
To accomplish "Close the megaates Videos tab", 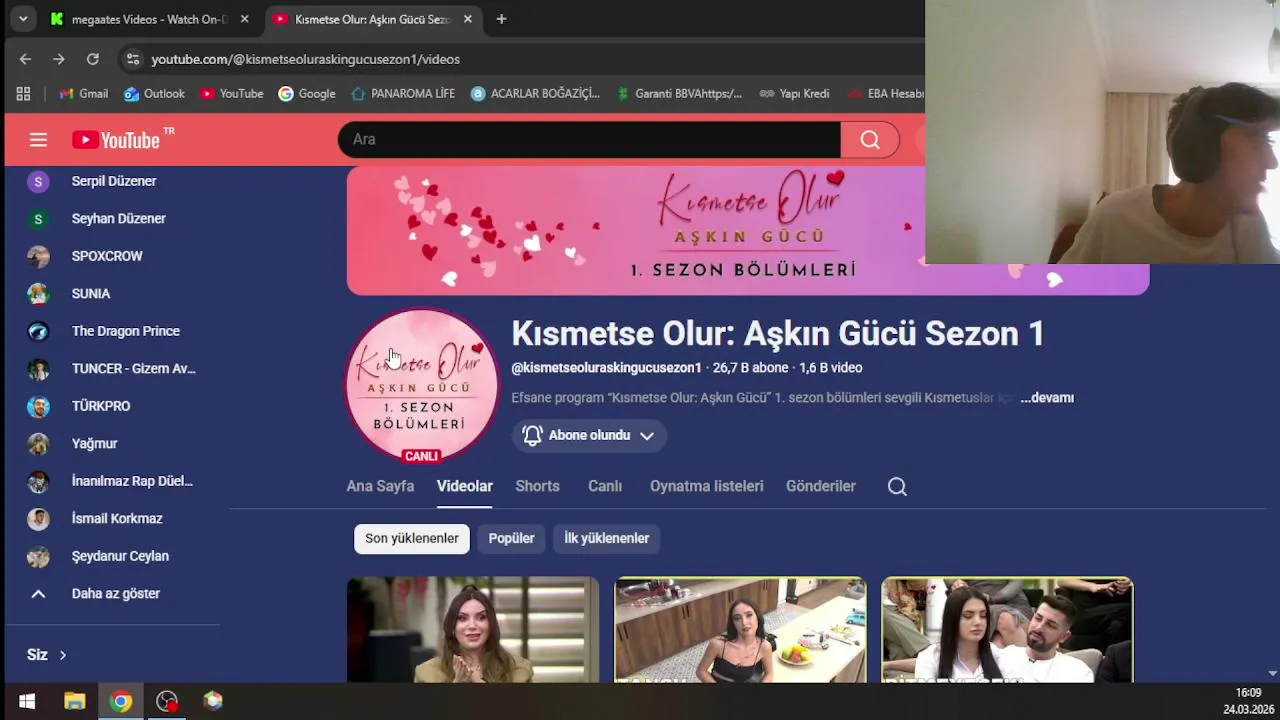I will click(244, 19).
